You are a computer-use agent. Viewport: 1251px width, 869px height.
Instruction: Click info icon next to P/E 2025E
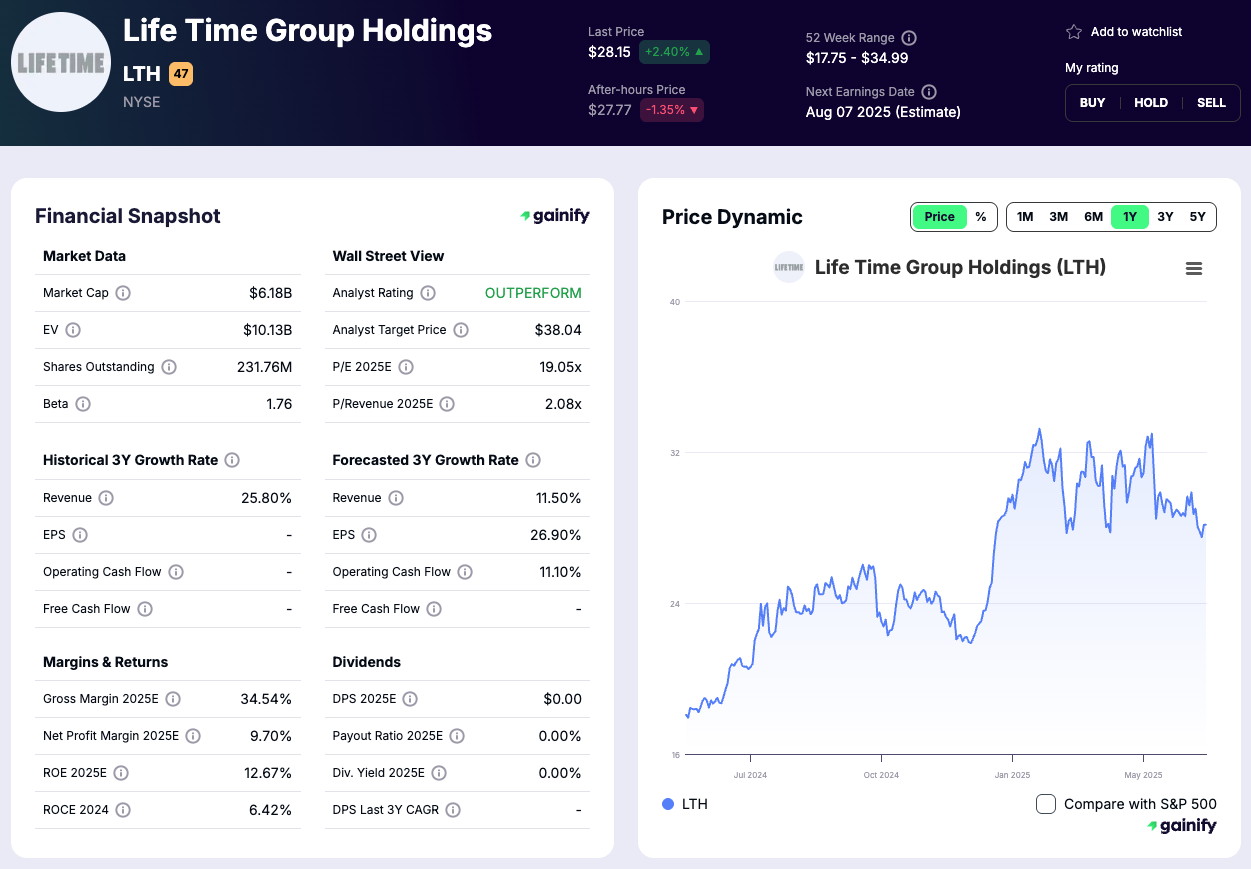coord(406,367)
